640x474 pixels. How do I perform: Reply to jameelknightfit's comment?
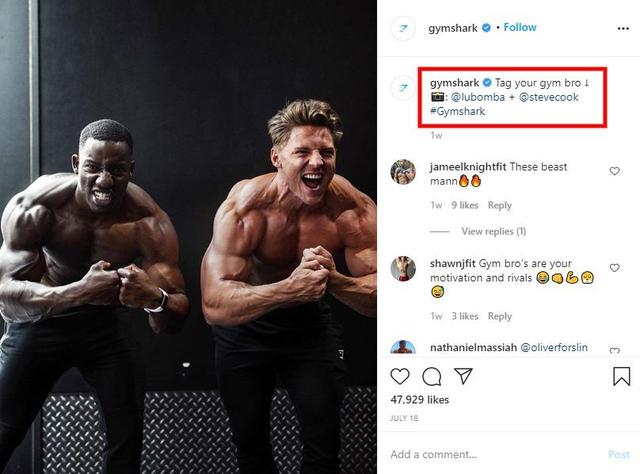point(499,205)
